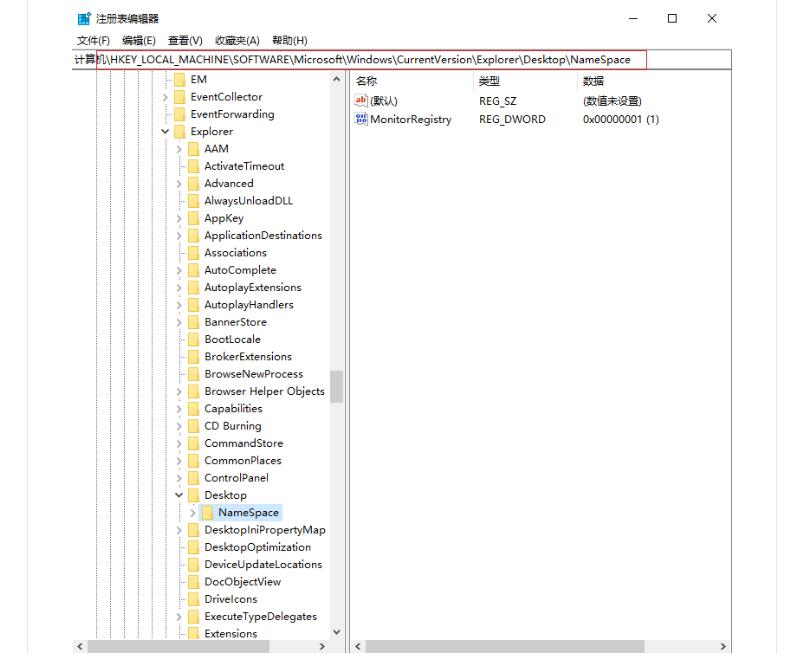Viewport: 795px width, 654px height.
Task: Click the DWORD icon of MonitorRegistry
Action: (360, 119)
